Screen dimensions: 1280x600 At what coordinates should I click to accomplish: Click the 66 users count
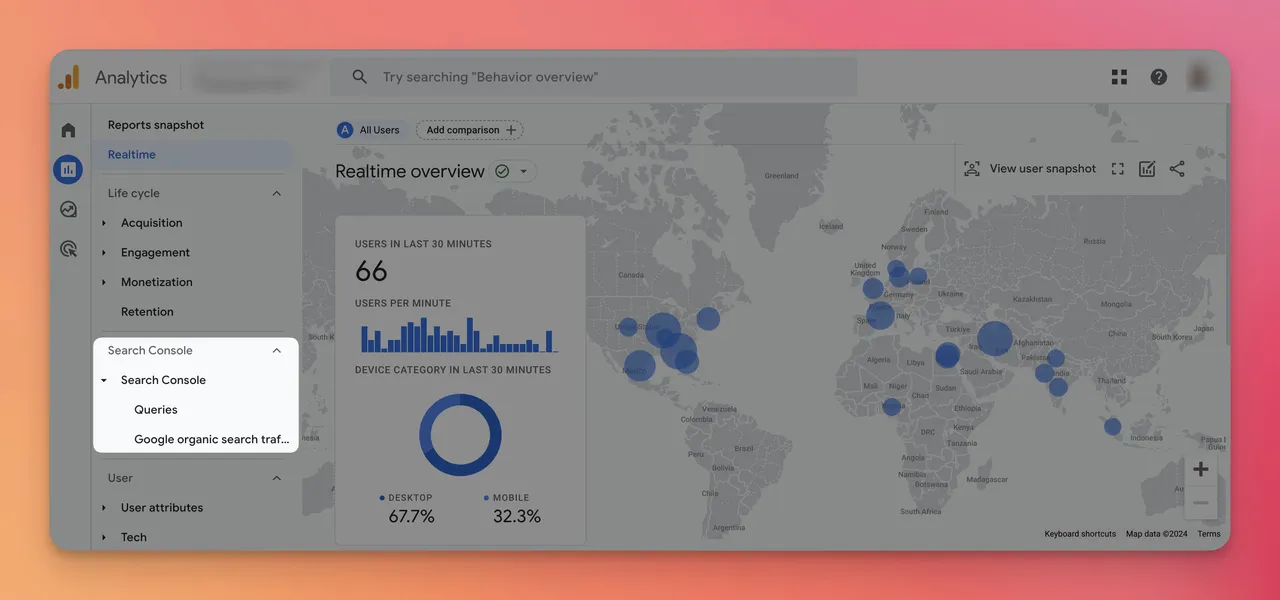[x=371, y=271]
